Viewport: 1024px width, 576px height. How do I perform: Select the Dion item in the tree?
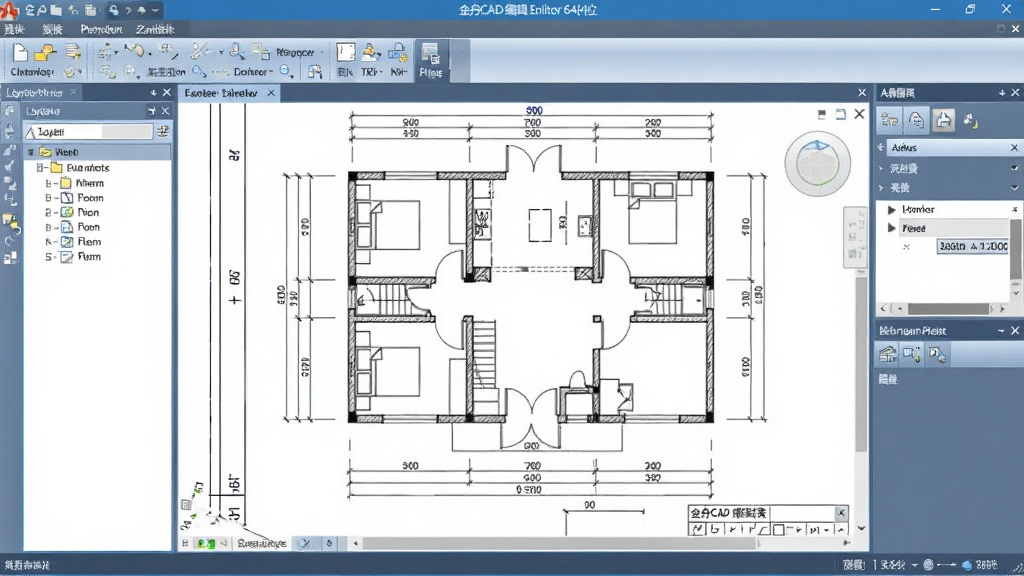[88, 212]
